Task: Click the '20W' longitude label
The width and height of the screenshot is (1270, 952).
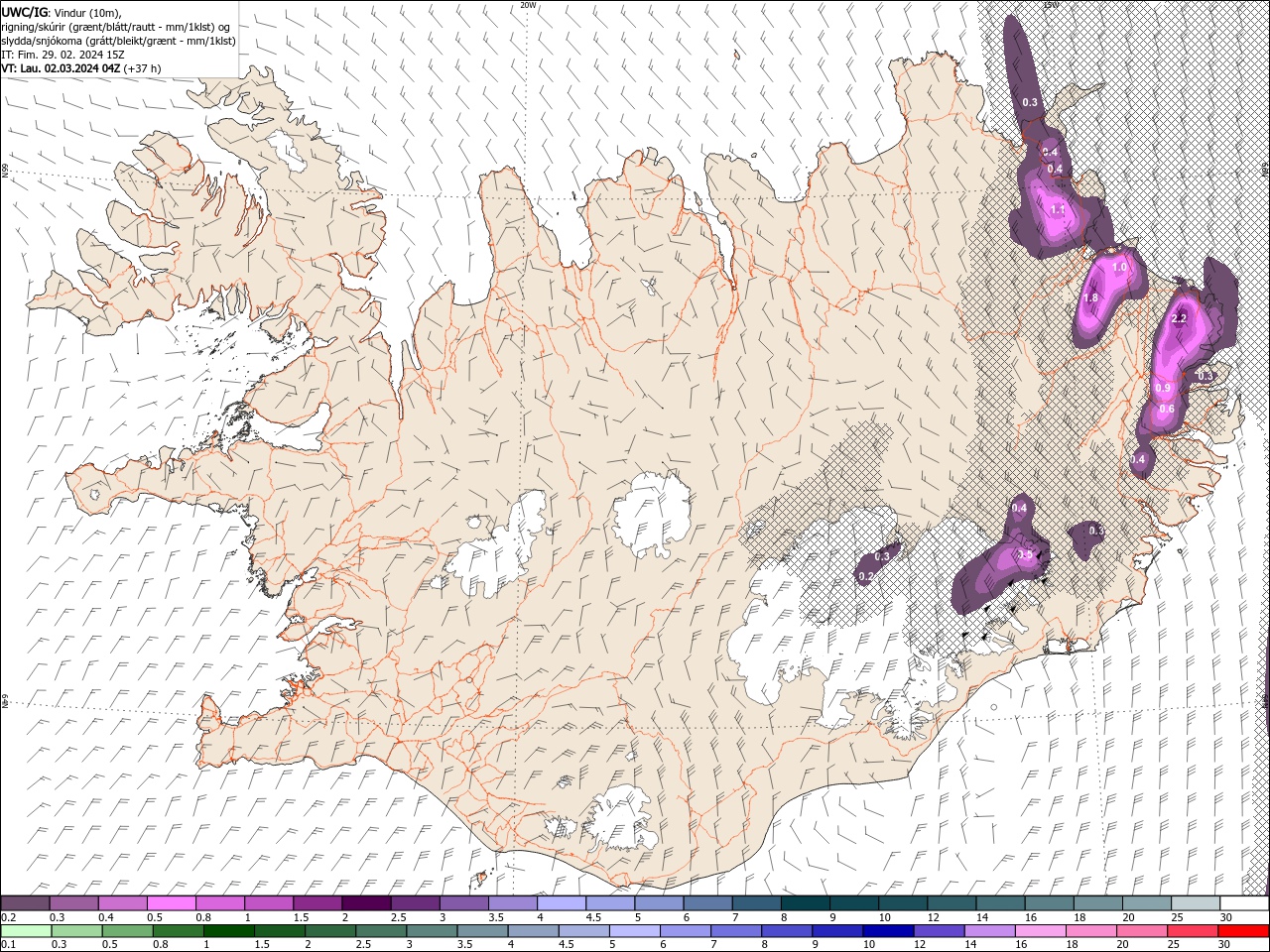Action: 528,5
